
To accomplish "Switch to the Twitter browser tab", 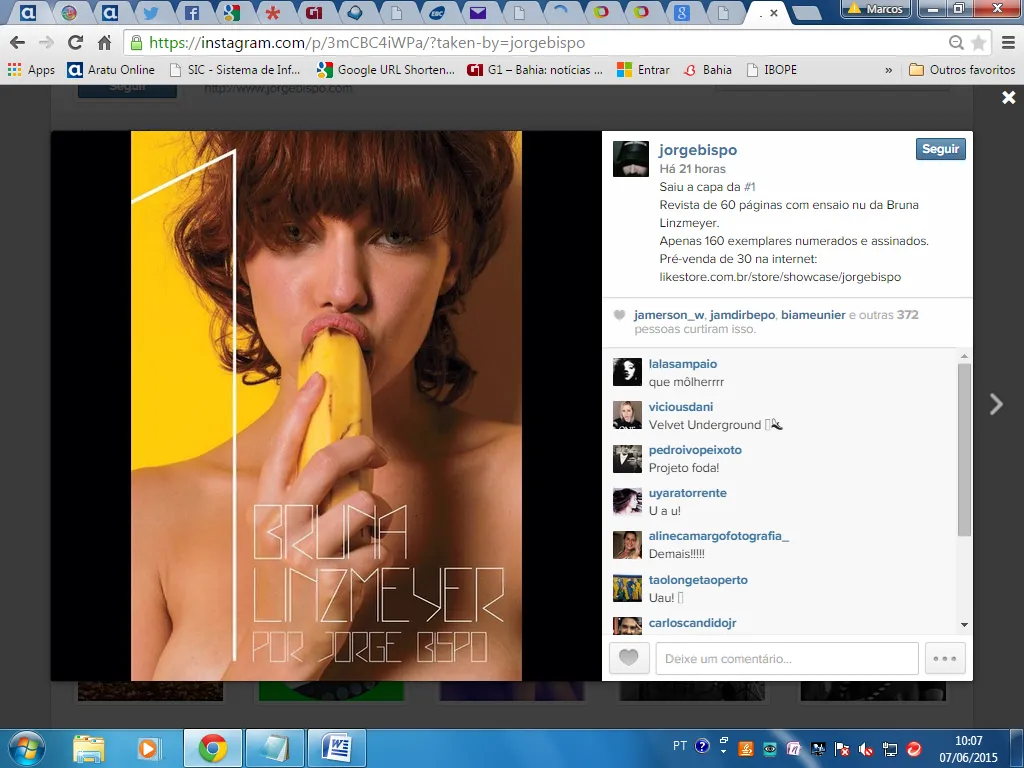I will 150,12.
